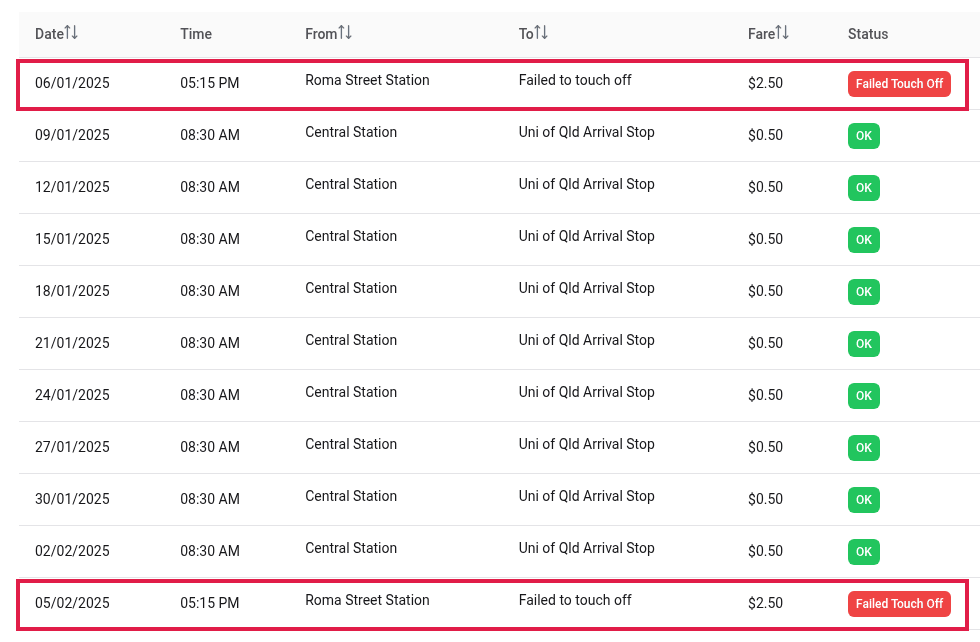This screenshot has height=642, width=980.
Task: Click $2.50 fare on 05/02/2025 row
Action: (x=765, y=603)
